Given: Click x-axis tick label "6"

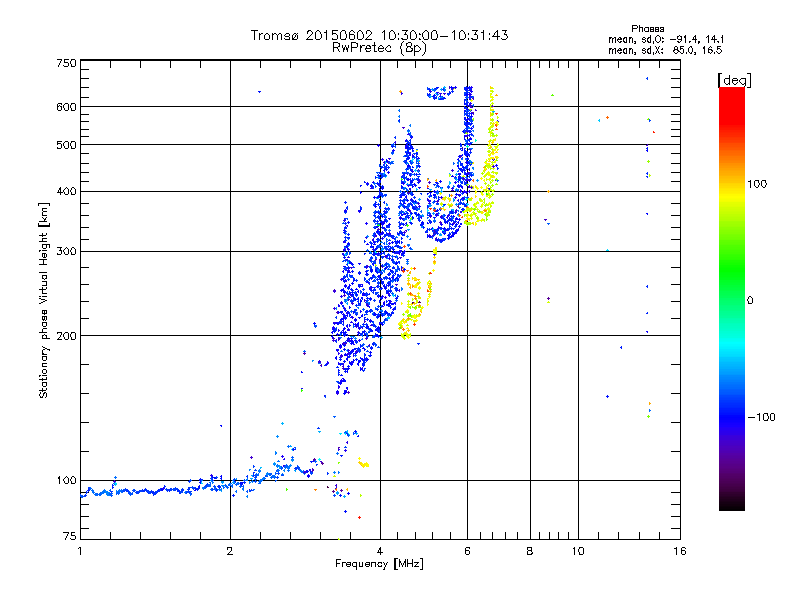Looking at the screenshot, I should tap(467, 551).
